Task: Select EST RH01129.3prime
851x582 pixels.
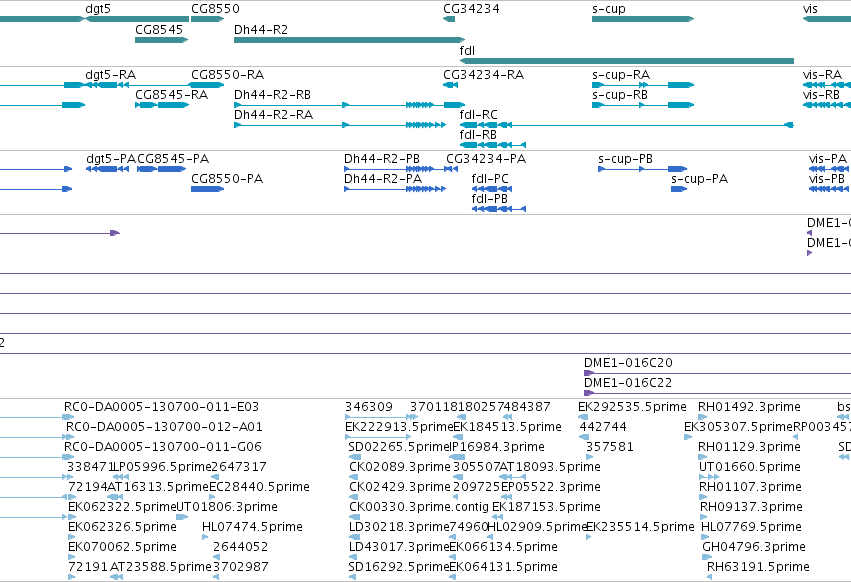Action: point(749,447)
